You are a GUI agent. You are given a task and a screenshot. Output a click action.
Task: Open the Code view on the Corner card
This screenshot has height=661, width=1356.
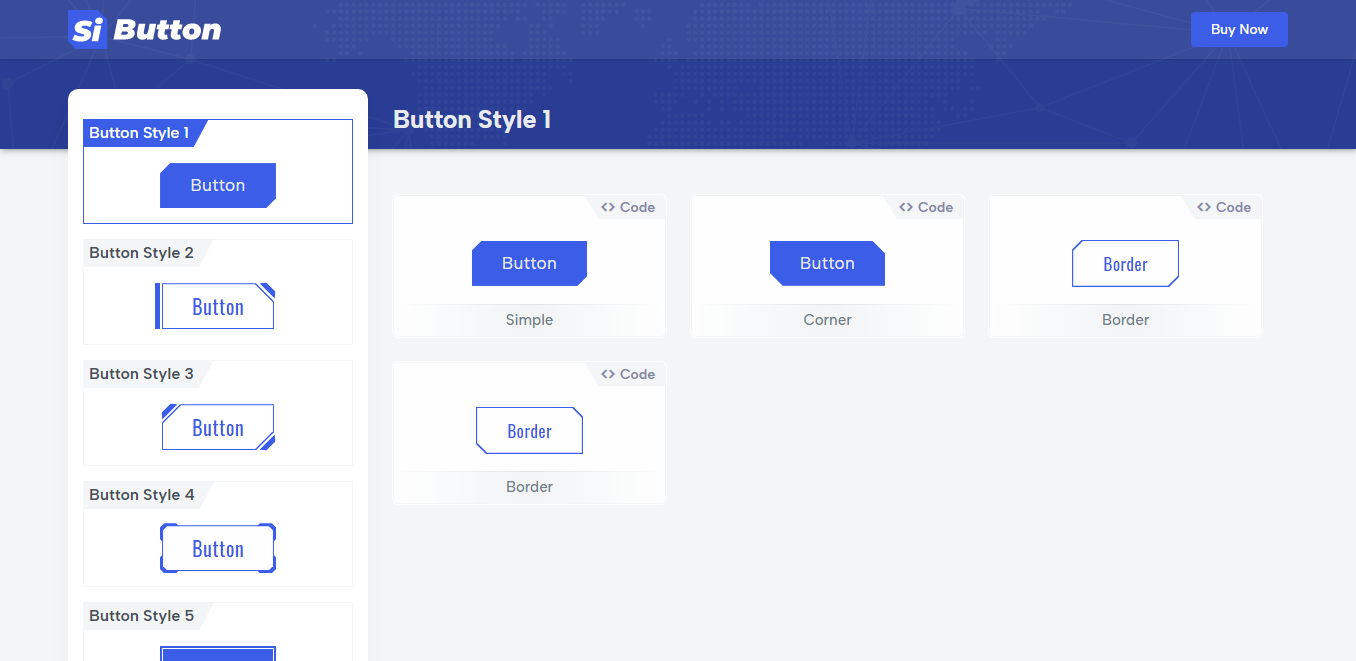[x=926, y=207]
